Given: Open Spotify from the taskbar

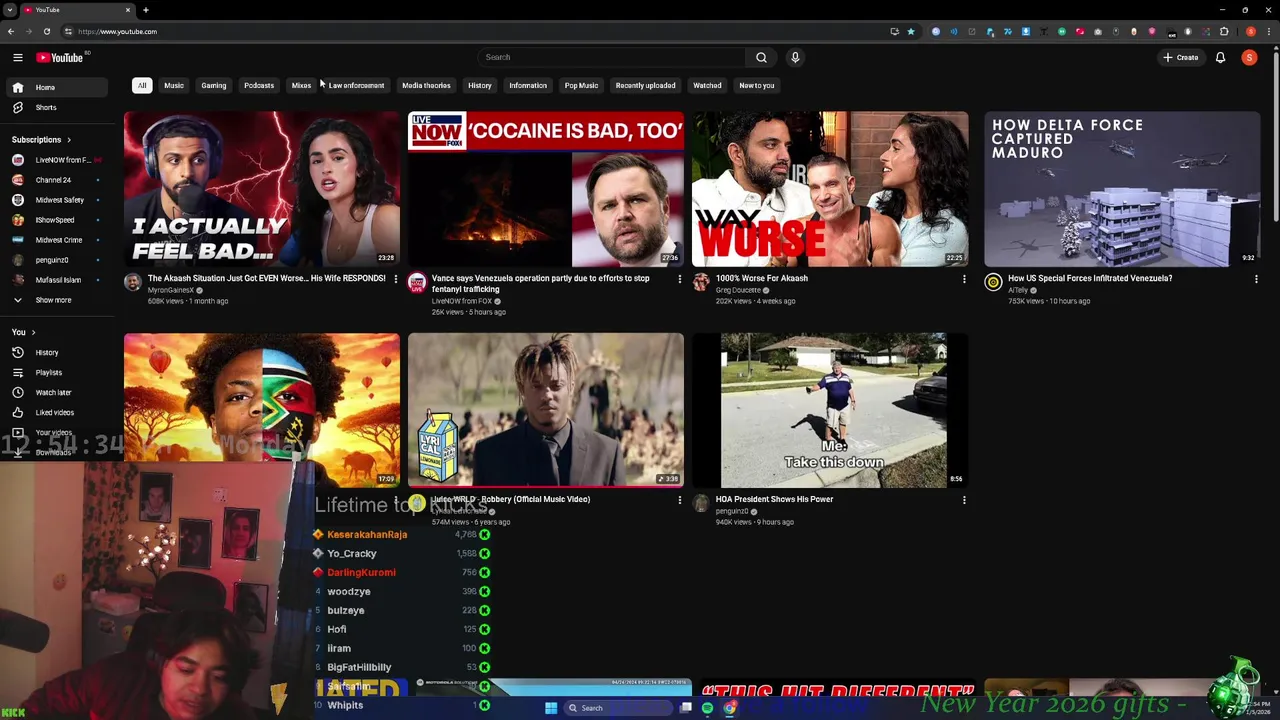Looking at the screenshot, I should pyautogui.click(x=708, y=708).
